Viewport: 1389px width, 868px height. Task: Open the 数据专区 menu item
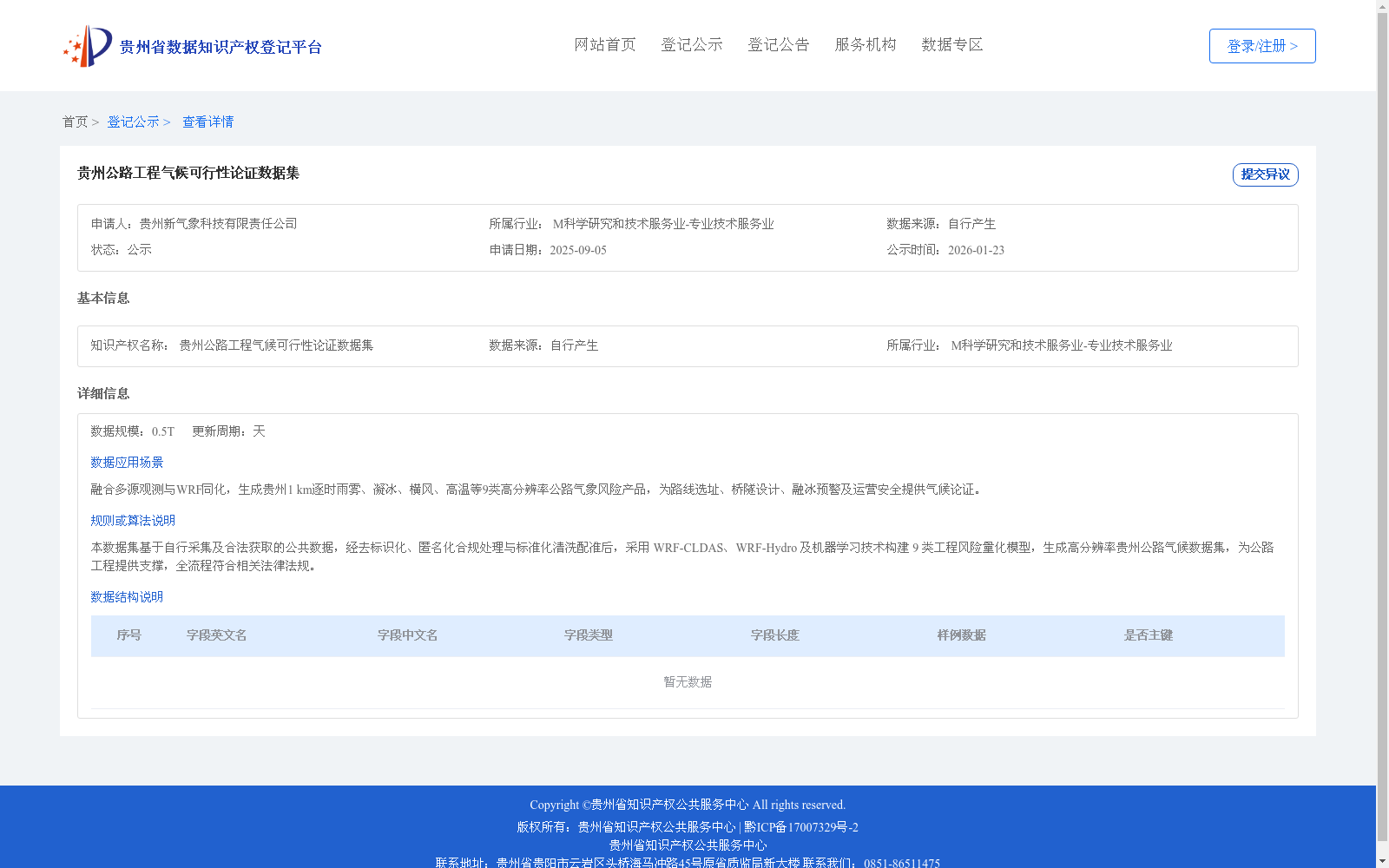click(952, 44)
